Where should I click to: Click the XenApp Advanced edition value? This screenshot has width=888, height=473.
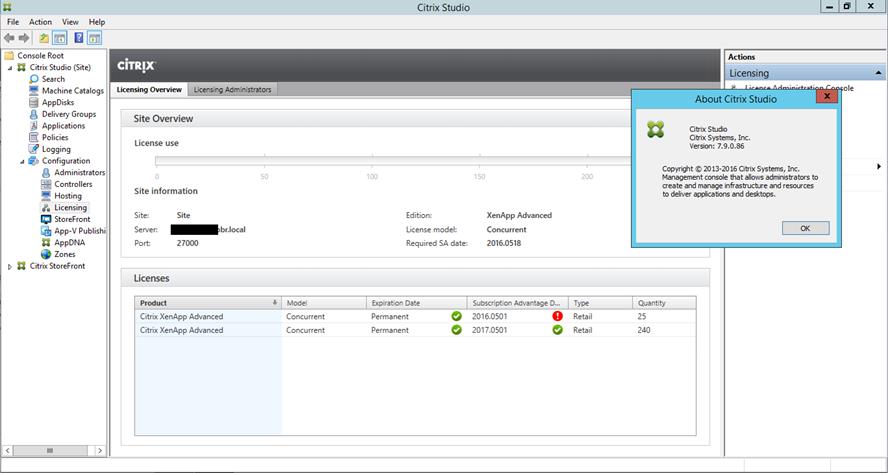coord(519,215)
